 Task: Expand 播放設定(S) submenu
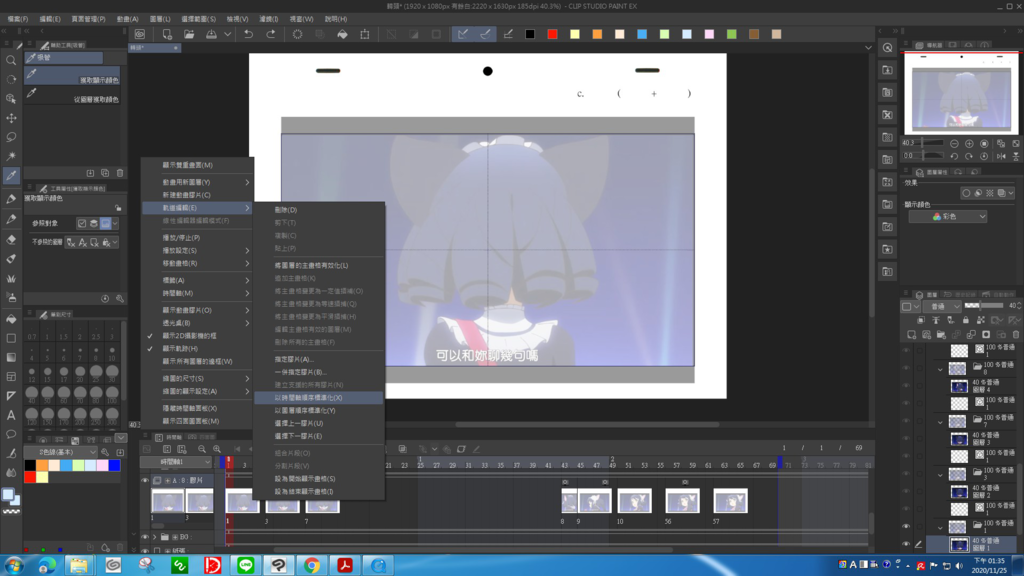(x=197, y=251)
